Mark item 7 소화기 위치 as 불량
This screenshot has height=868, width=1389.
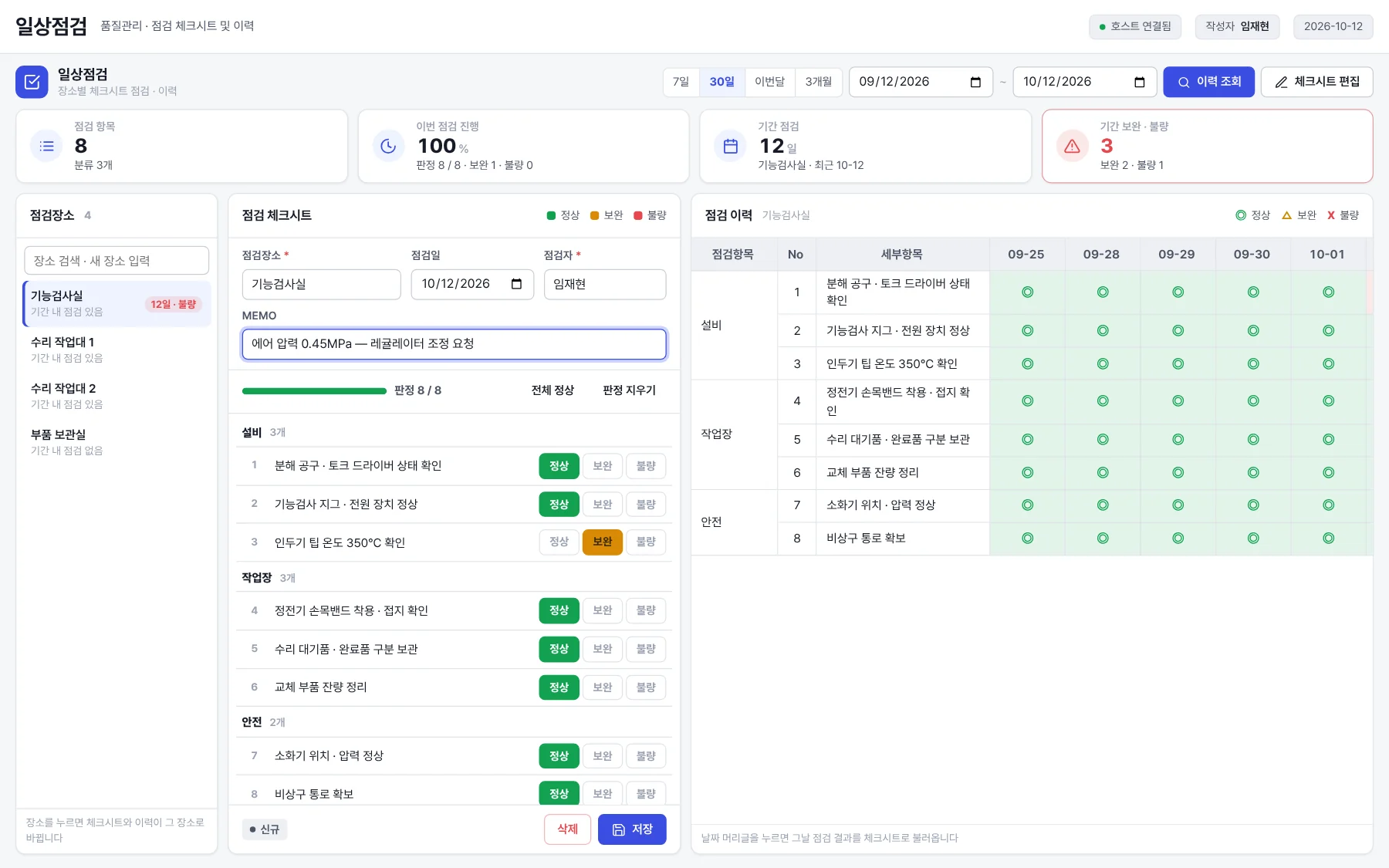pyautogui.click(x=646, y=756)
